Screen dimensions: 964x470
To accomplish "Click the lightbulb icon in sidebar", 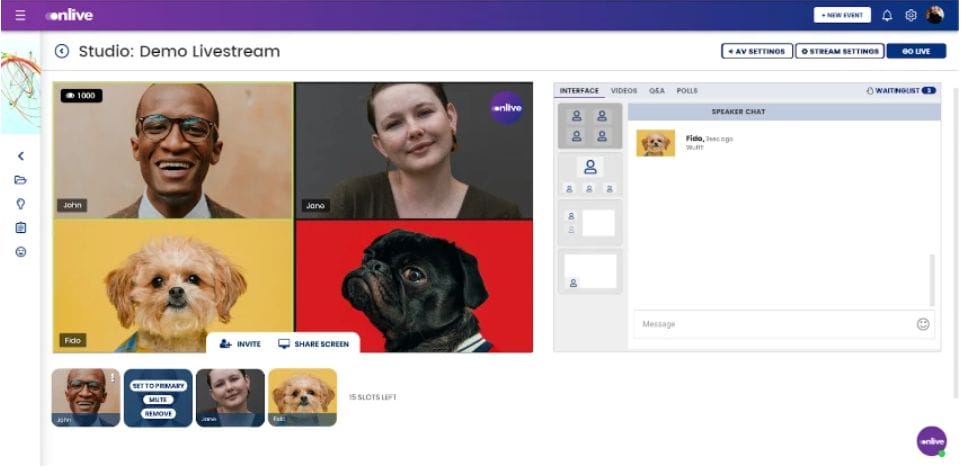I will [20, 203].
